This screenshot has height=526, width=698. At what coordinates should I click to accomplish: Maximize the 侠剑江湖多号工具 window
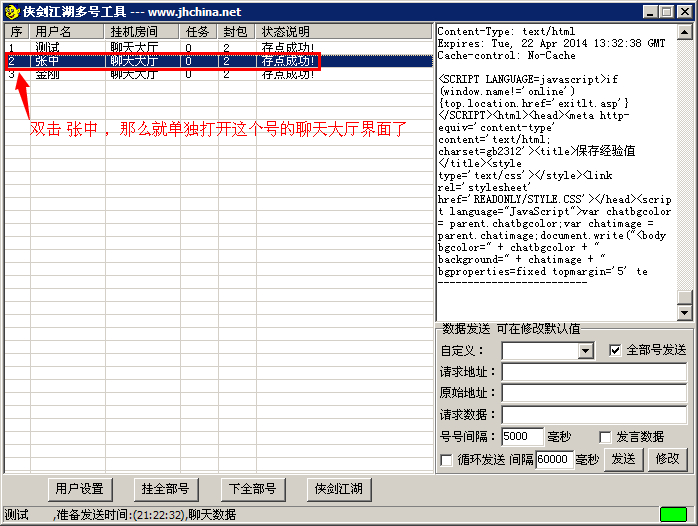click(x=666, y=12)
